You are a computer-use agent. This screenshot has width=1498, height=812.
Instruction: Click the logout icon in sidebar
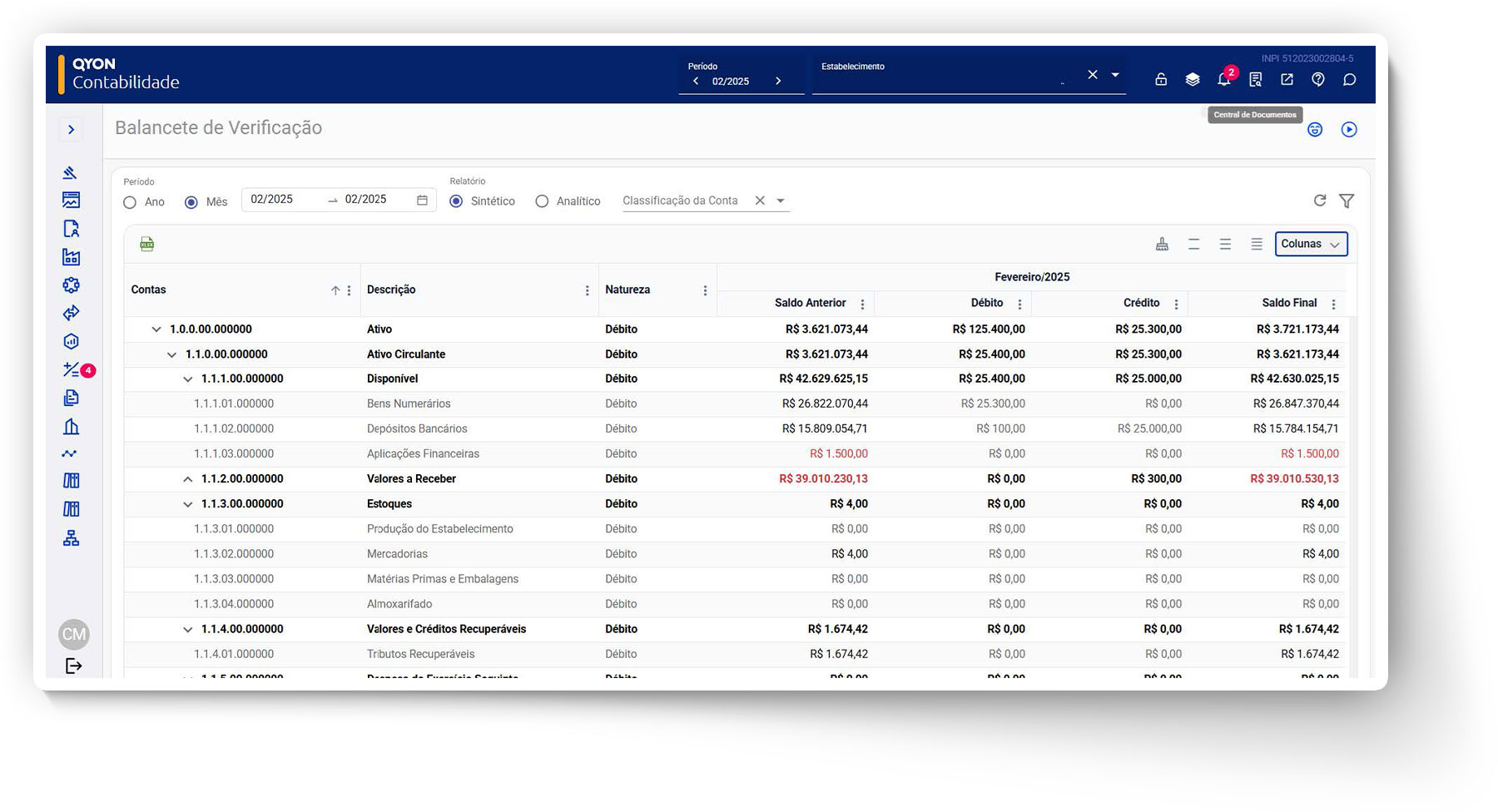[x=73, y=666]
